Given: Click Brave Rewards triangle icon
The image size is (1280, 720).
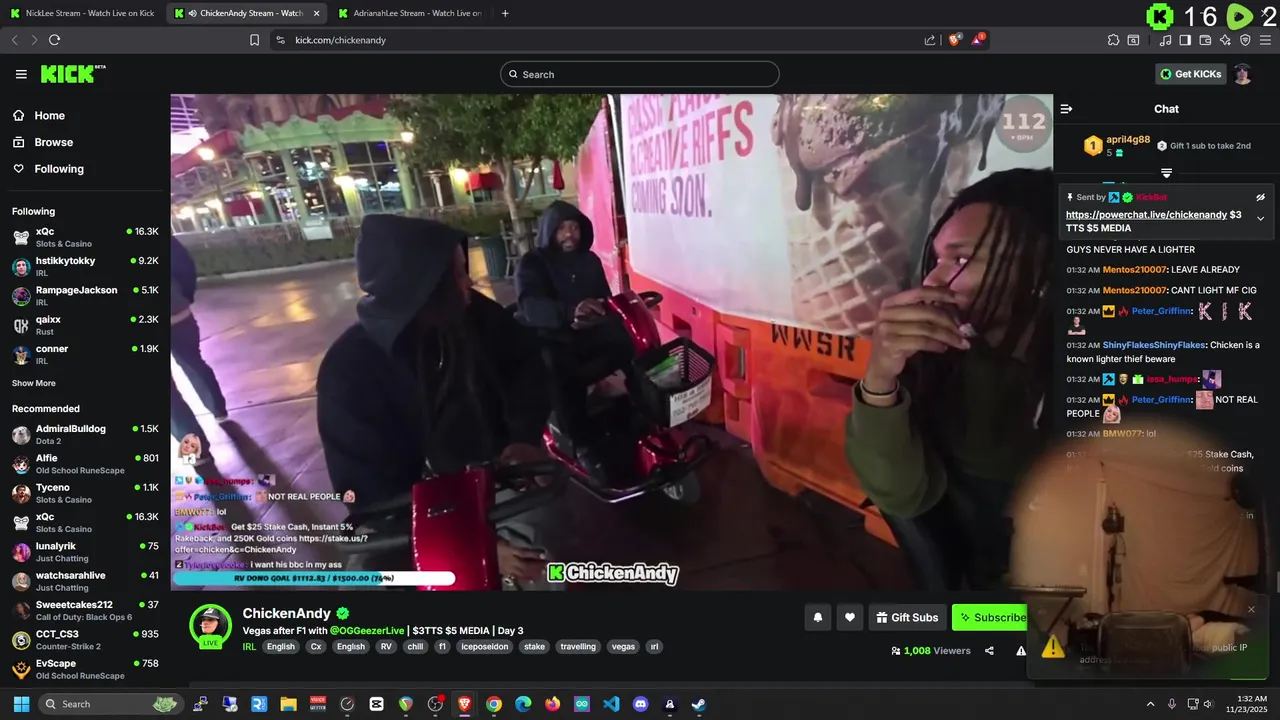Looking at the screenshot, I should [980, 39].
